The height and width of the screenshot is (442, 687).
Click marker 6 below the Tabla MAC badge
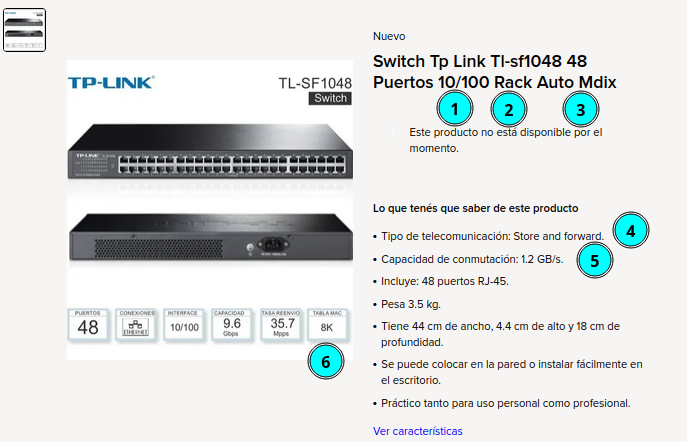coord(326,362)
